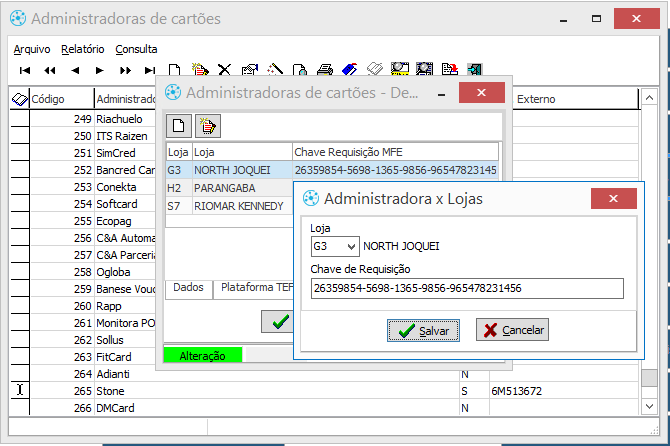
Task: Switch to the Dados tab
Action: click(x=188, y=288)
